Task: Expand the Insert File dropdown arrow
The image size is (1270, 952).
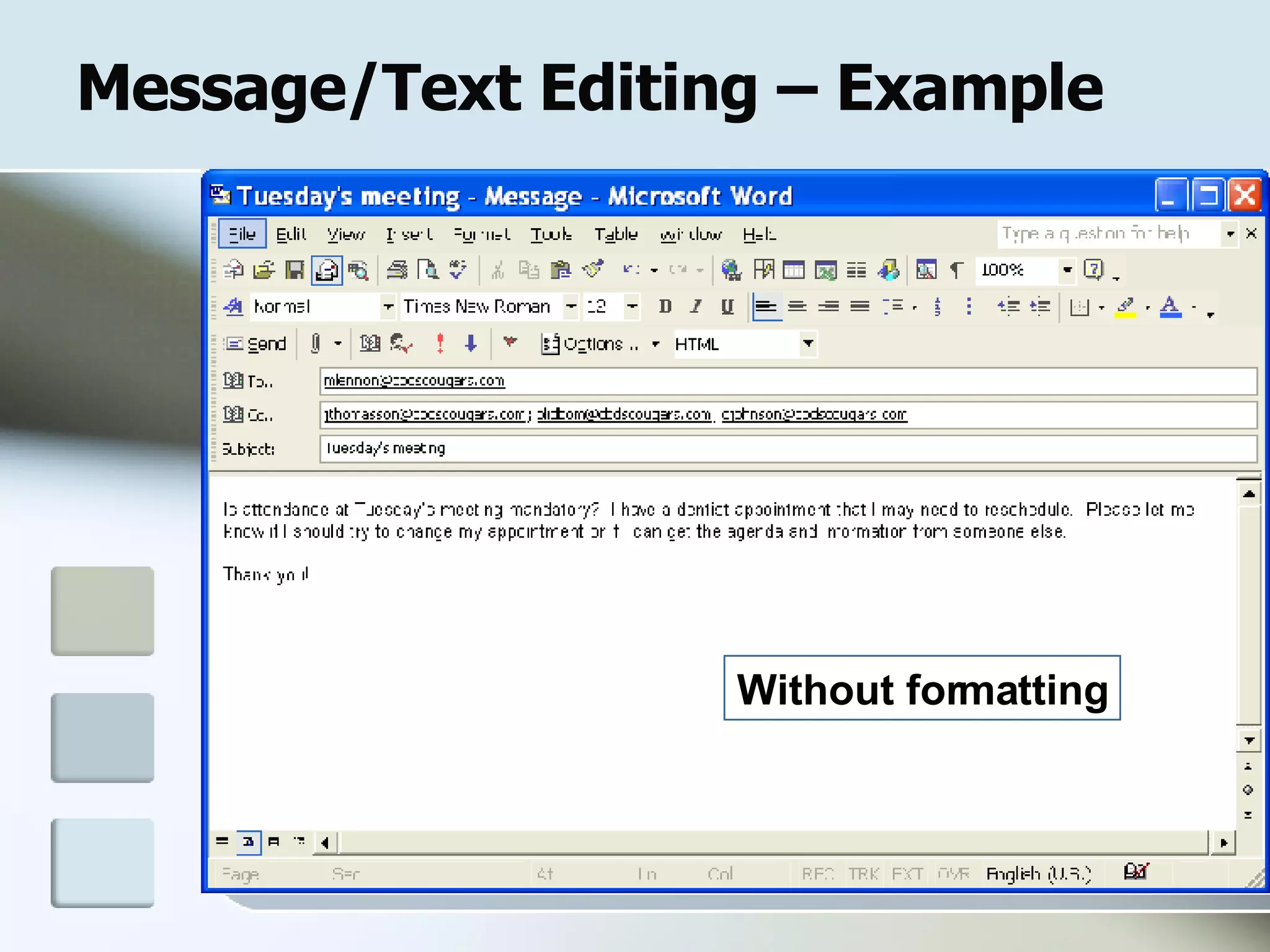Action: (x=338, y=343)
